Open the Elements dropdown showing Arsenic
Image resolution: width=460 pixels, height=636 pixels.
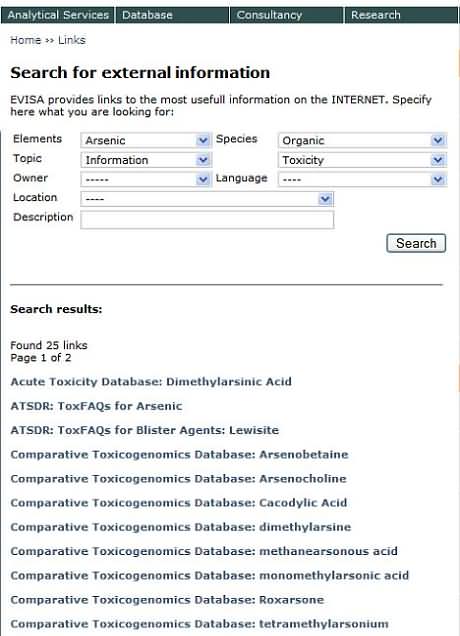(146, 140)
